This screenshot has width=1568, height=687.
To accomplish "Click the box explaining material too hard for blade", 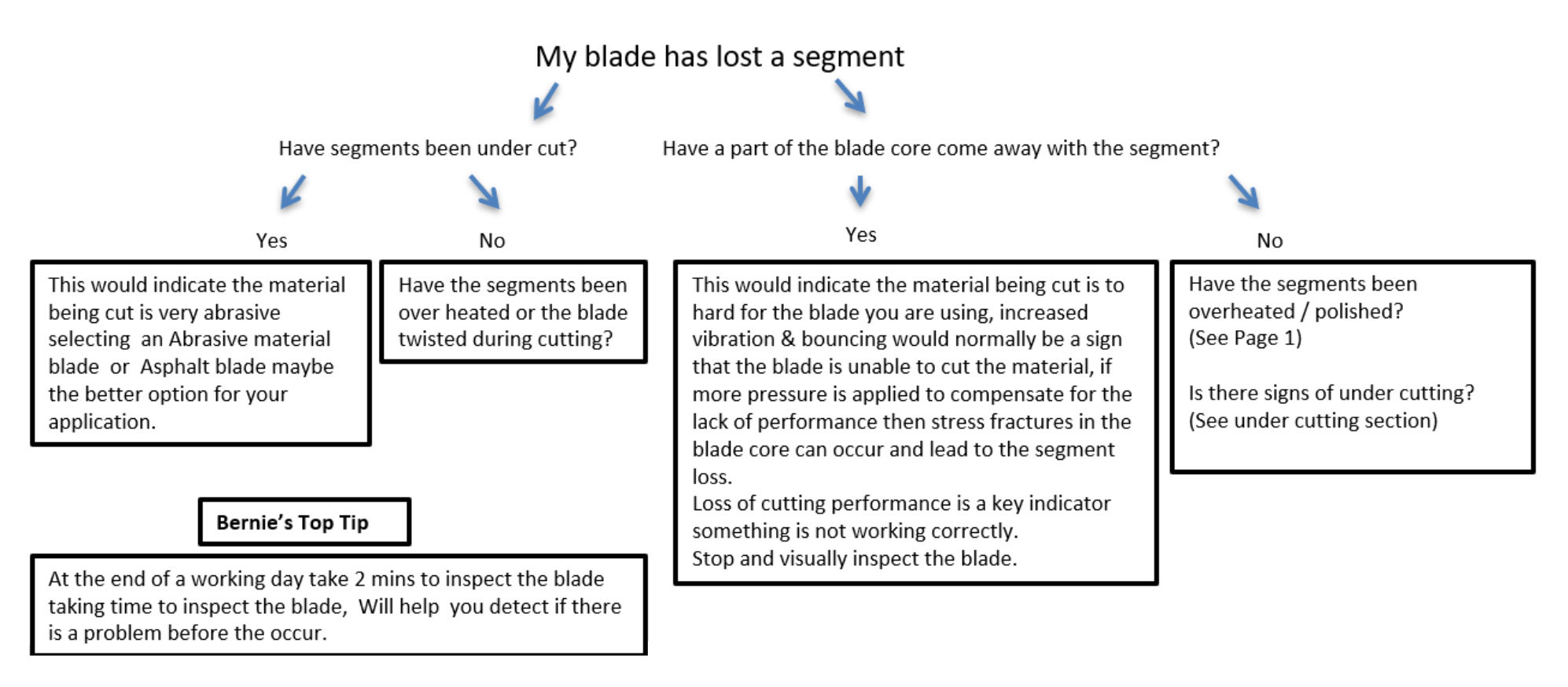I will 915,423.
